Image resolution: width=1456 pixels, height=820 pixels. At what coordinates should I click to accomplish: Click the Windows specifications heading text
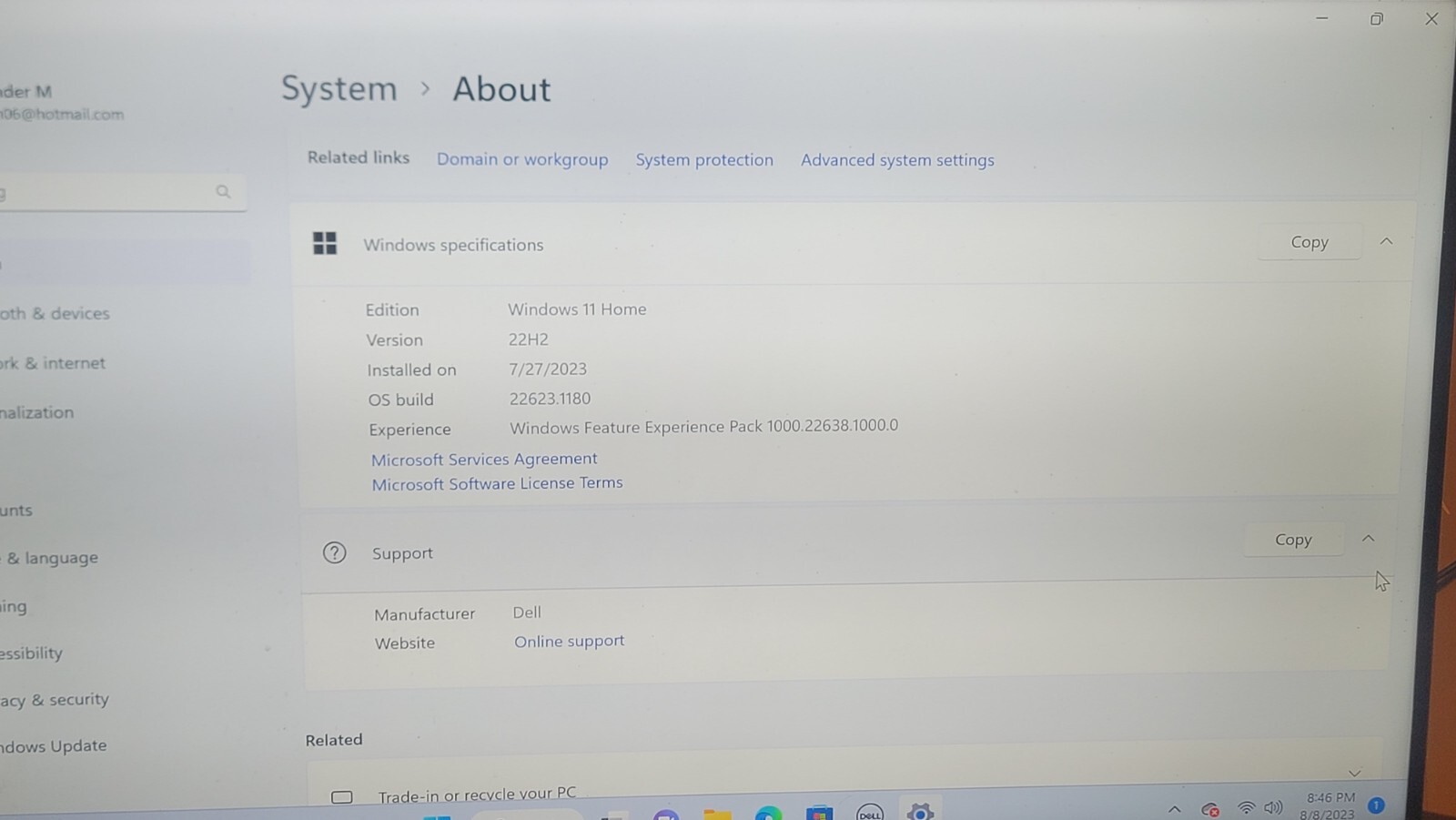pos(453,245)
